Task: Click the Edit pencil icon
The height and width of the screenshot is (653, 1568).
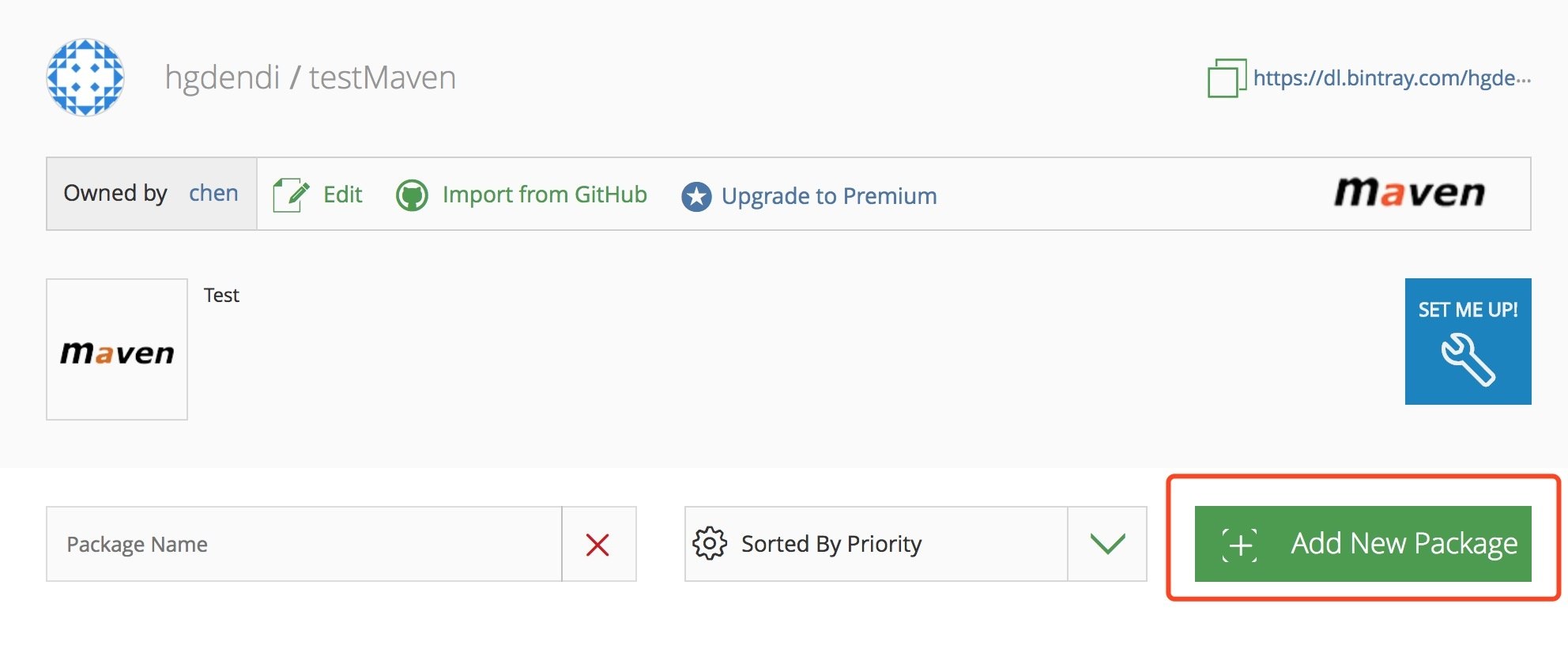Action: tap(290, 194)
